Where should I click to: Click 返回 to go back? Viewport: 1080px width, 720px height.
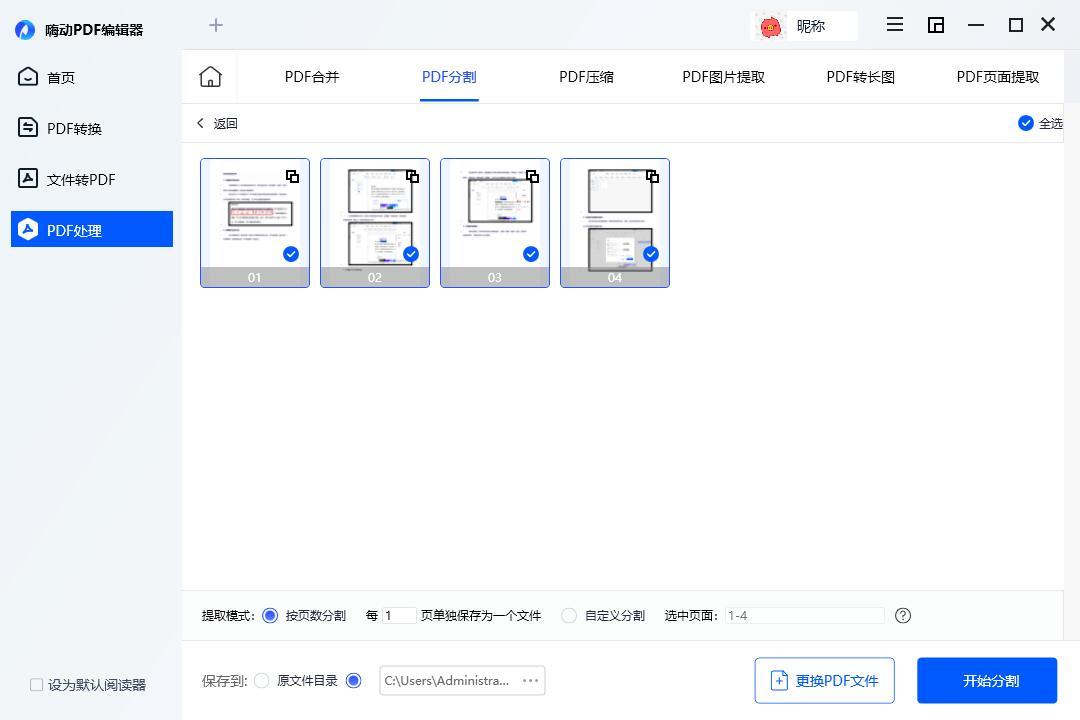(217, 123)
